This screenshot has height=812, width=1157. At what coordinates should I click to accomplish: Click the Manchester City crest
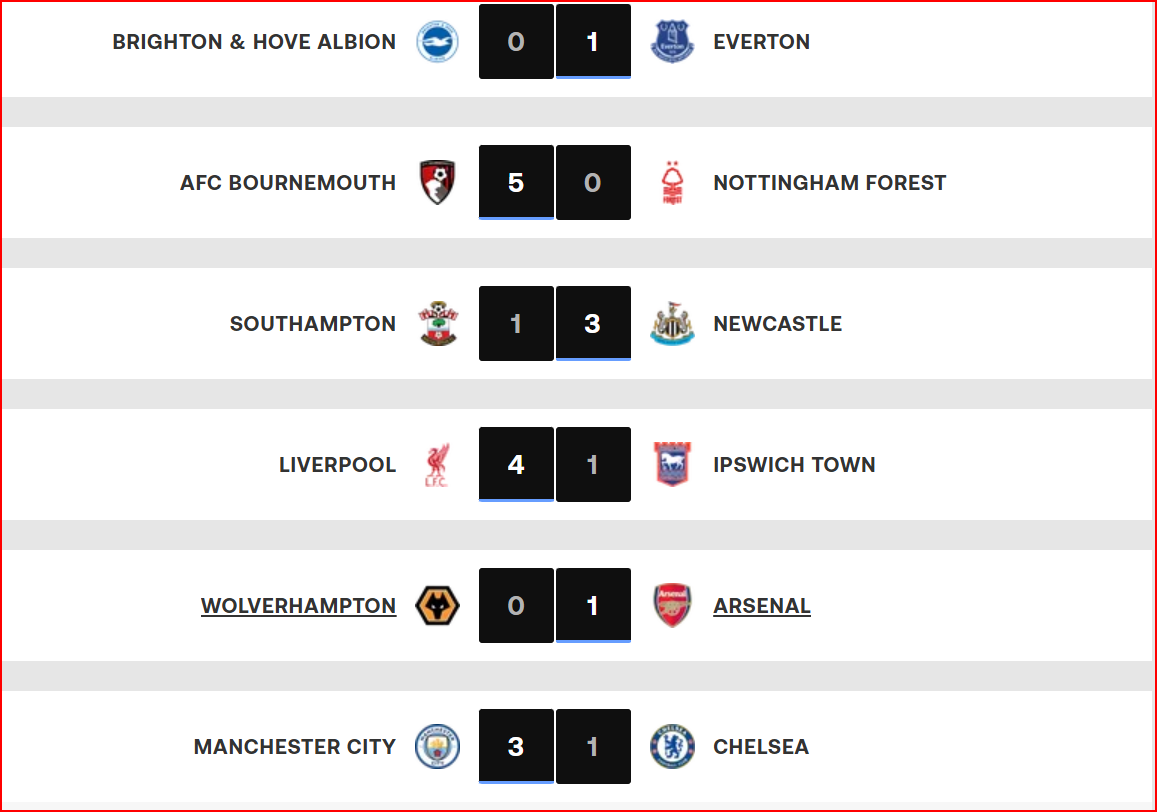click(x=437, y=747)
